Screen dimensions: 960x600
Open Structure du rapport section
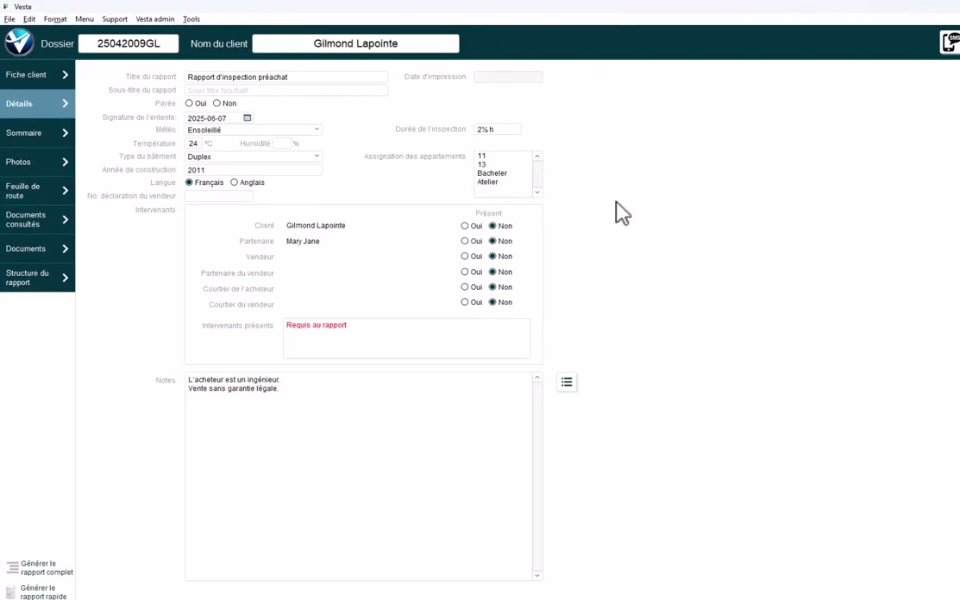click(x=37, y=278)
